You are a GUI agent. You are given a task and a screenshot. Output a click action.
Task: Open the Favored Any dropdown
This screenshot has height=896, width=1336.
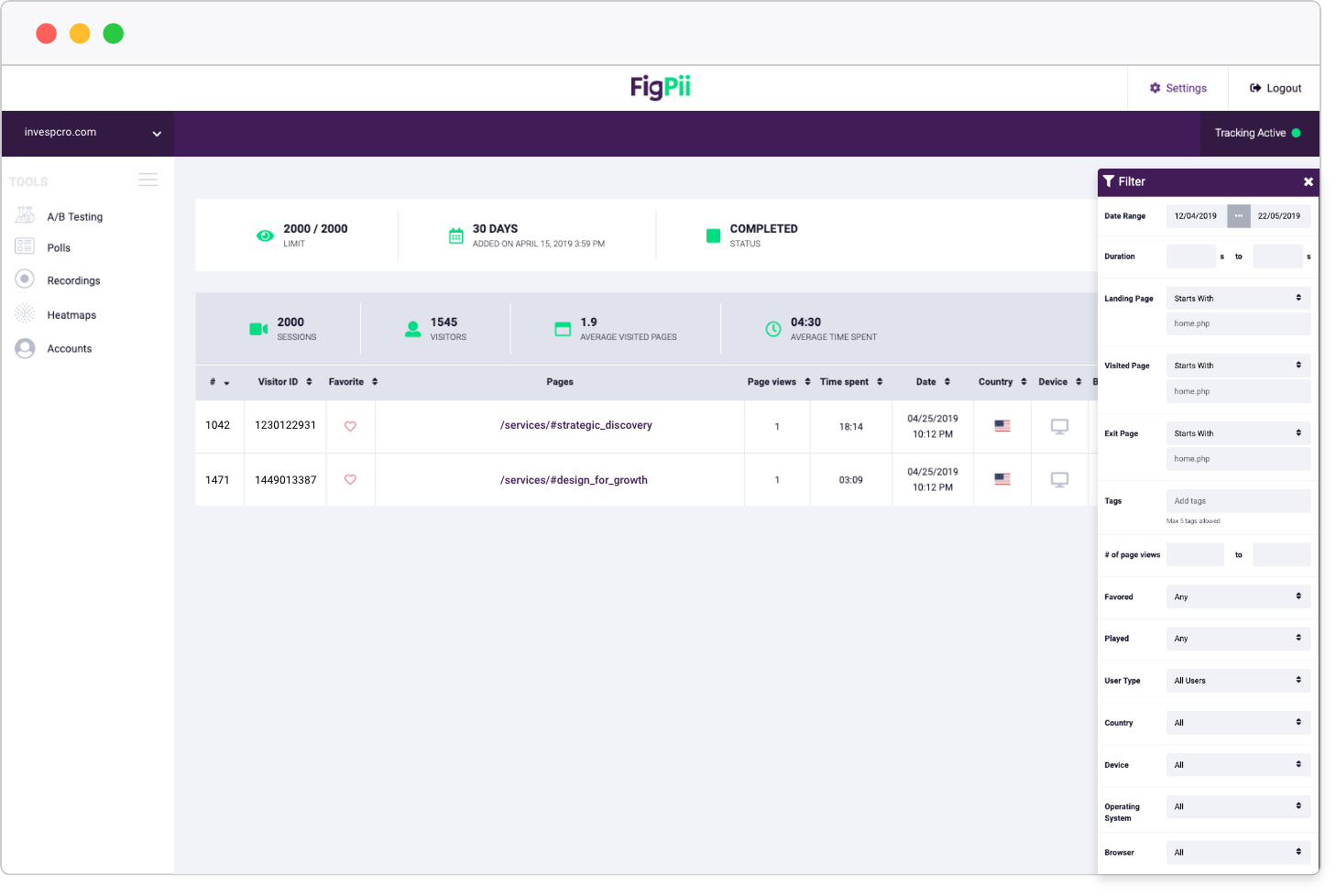1238,596
